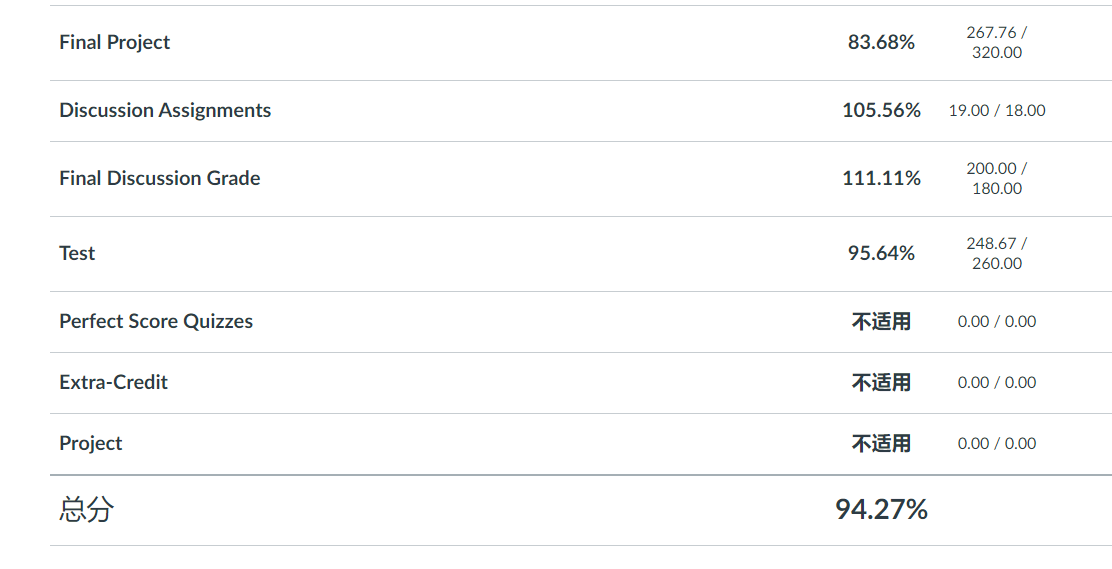This screenshot has height=569, width=1112.
Task: Click the 248.67 / 260.00 points score
Action: (997, 253)
